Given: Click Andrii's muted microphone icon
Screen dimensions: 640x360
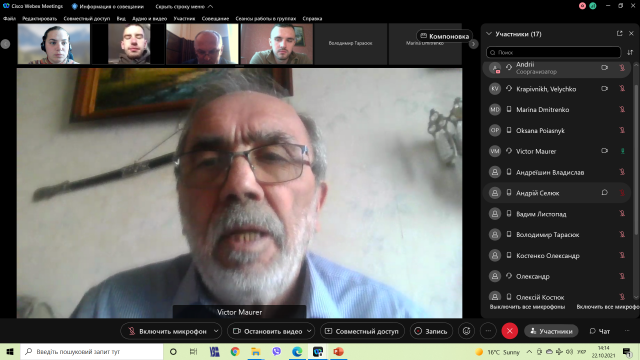Looking at the screenshot, I should pyautogui.click(x=622, y=68).
